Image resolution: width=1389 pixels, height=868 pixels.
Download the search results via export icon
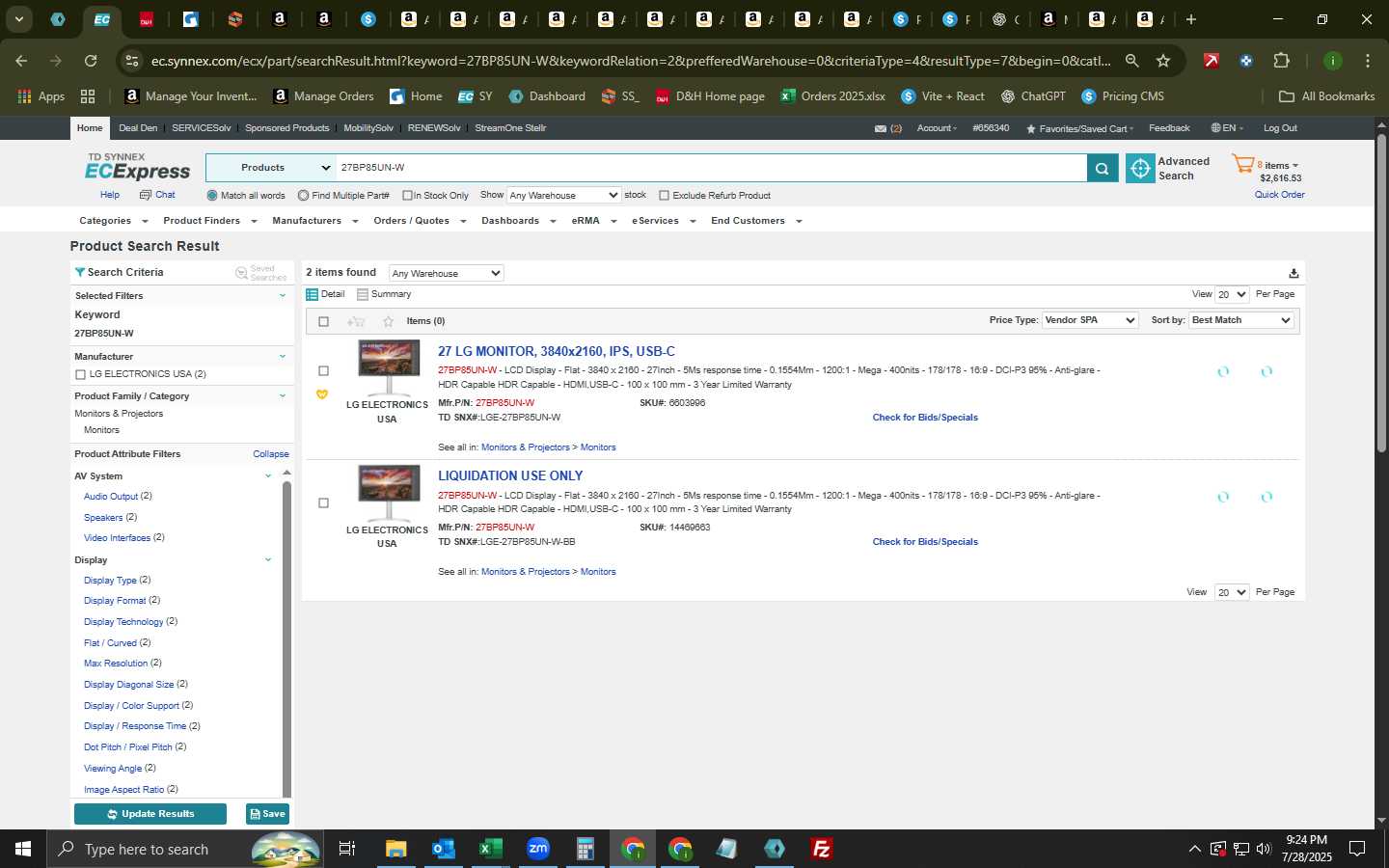1294,274
